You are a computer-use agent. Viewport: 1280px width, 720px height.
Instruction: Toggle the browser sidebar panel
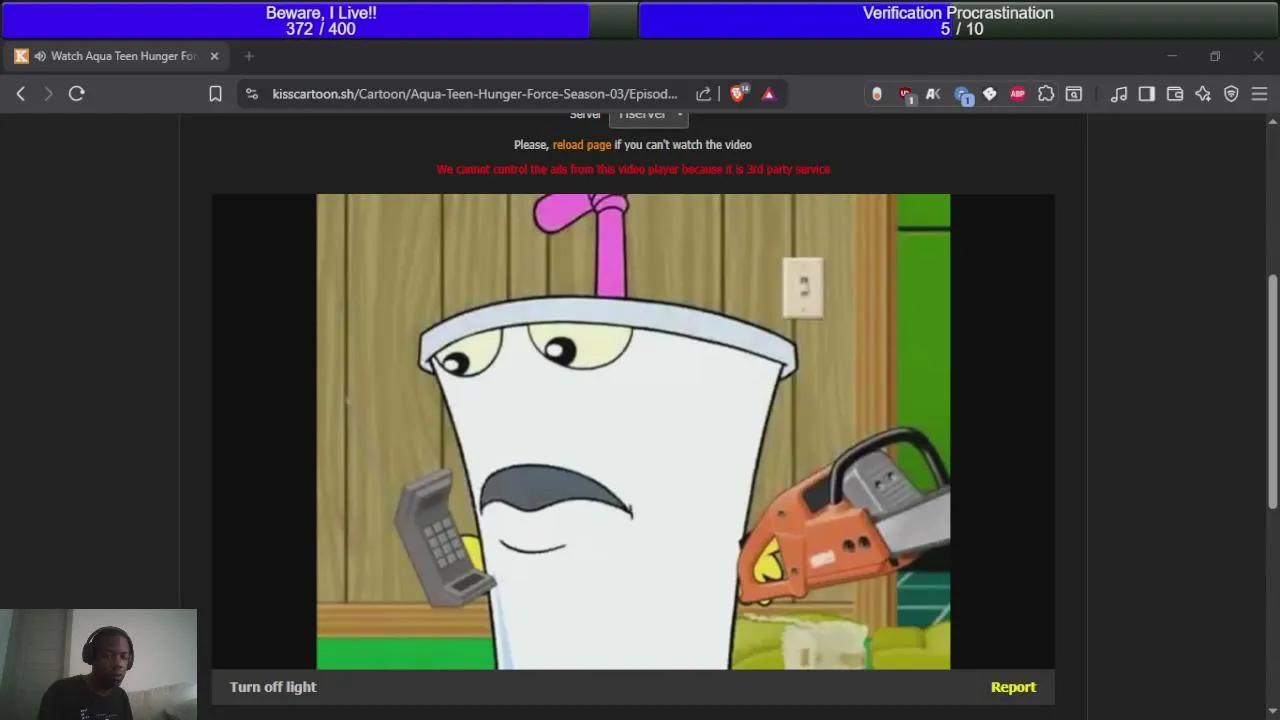click(x=1147, y=94)
